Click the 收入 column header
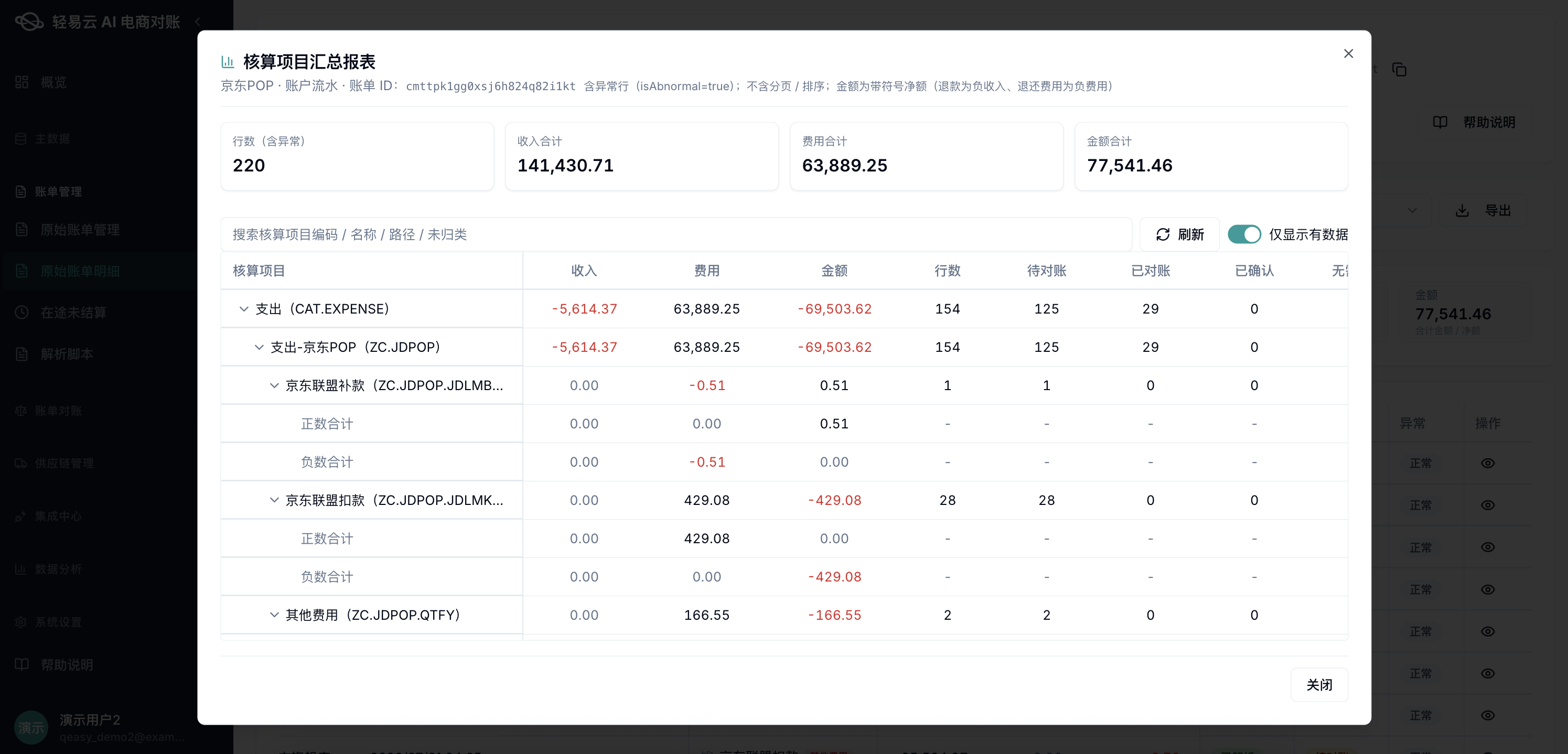The height and width of the screenshot is (754, 1568). (584, 271)
